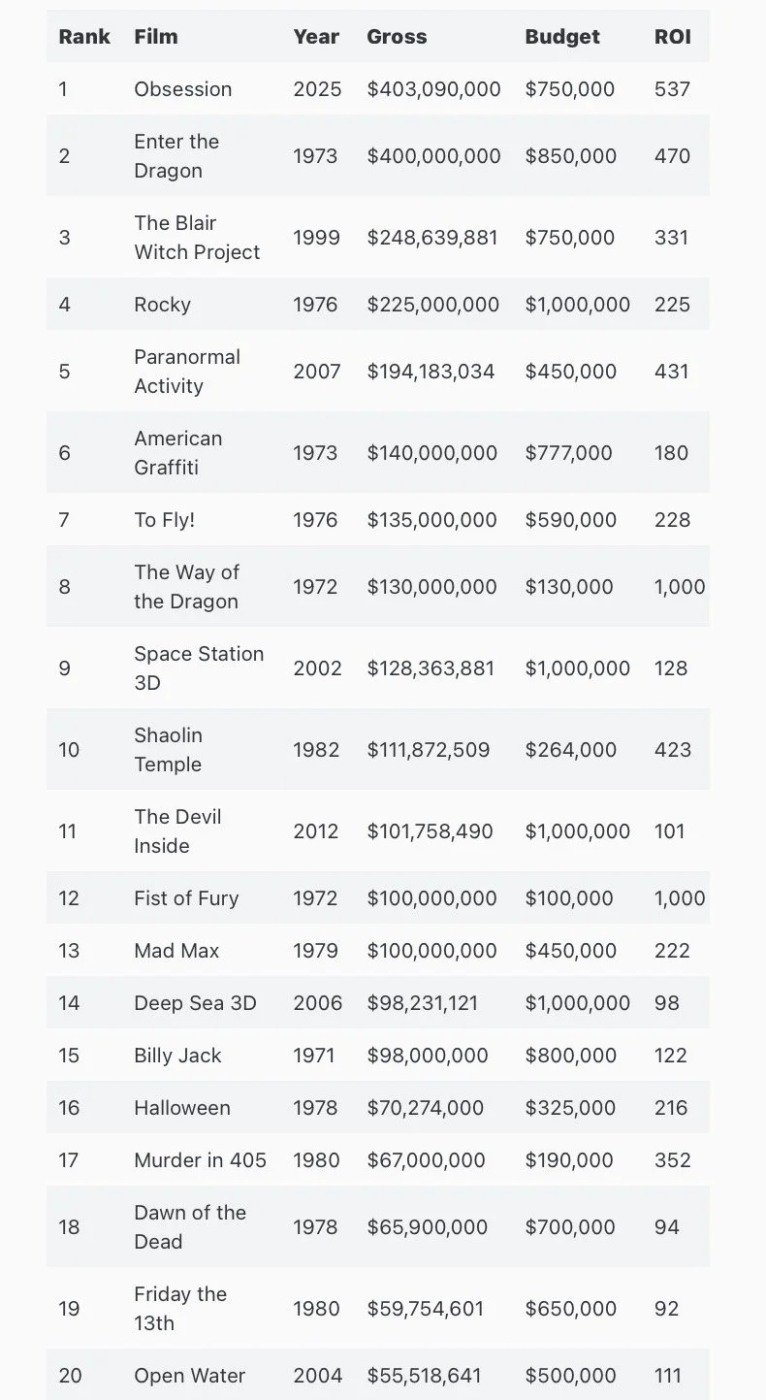This screenshot has width=766, height=1400.
Task: Select the Obsession film title
Action: [183, 89]
